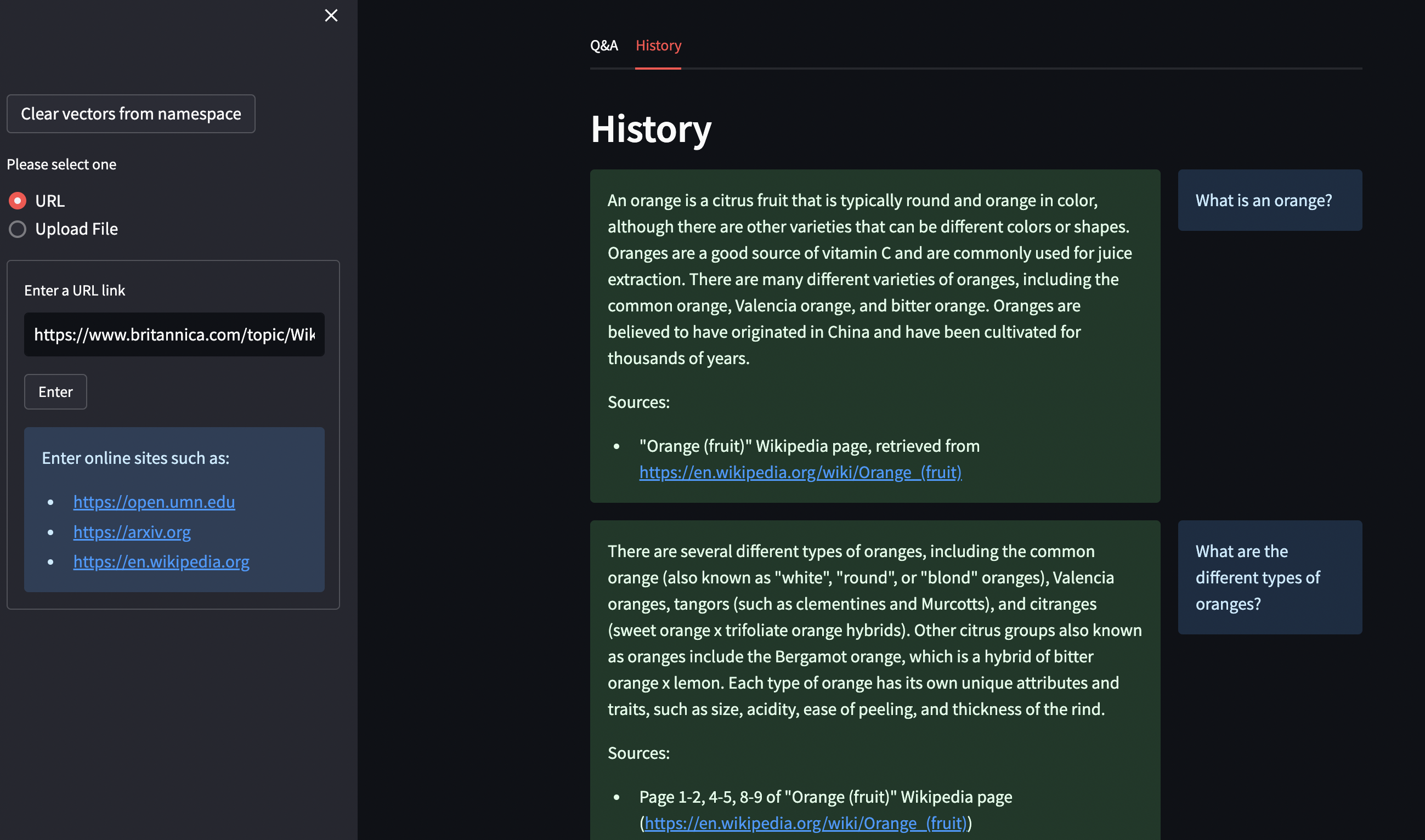The width and height of the screenshot is (1425, 840).
Task: Click the 'What is an orange?' question box
Action: 1269,200
